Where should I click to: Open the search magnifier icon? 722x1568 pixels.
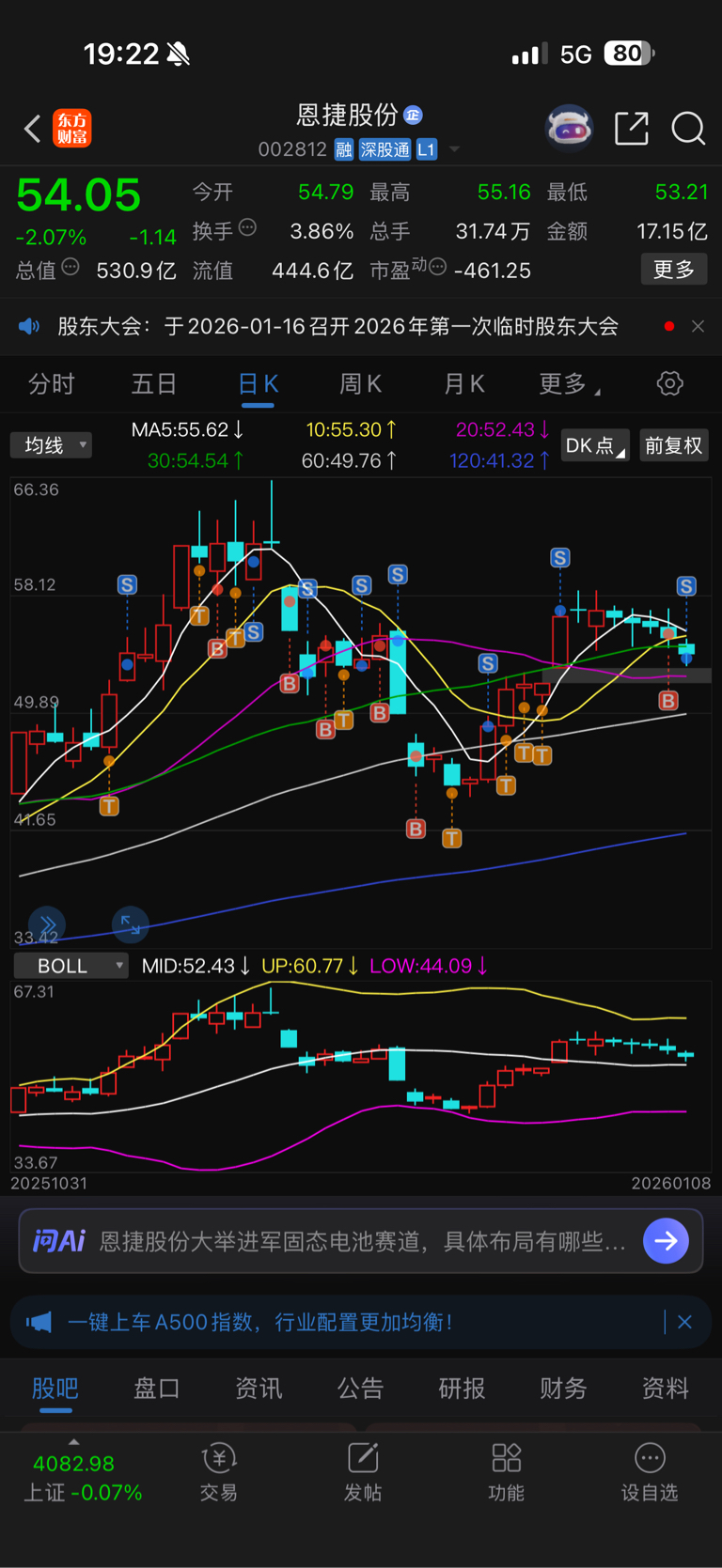pos(688,128)
